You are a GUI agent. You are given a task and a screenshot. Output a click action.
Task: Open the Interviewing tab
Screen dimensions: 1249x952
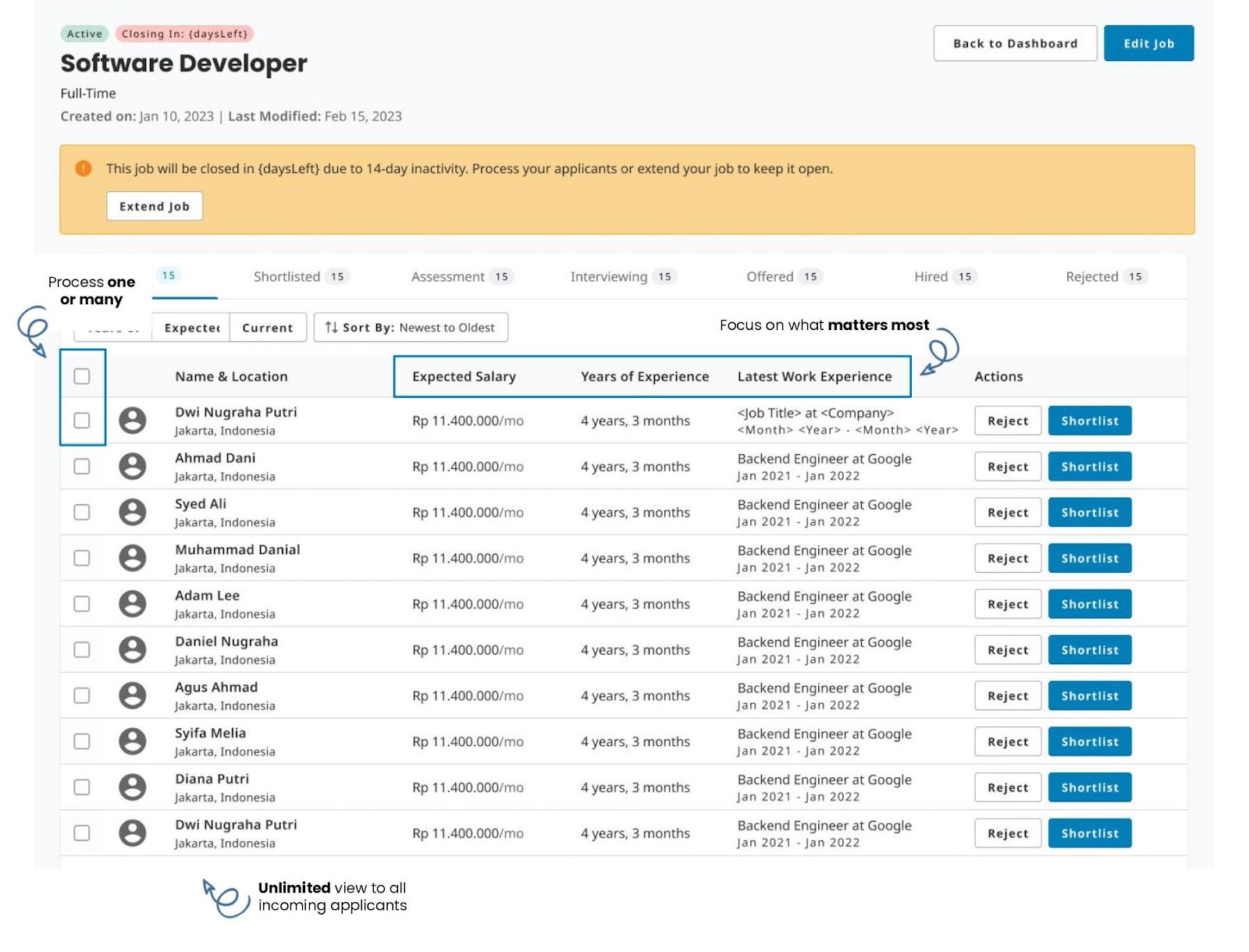622,277
